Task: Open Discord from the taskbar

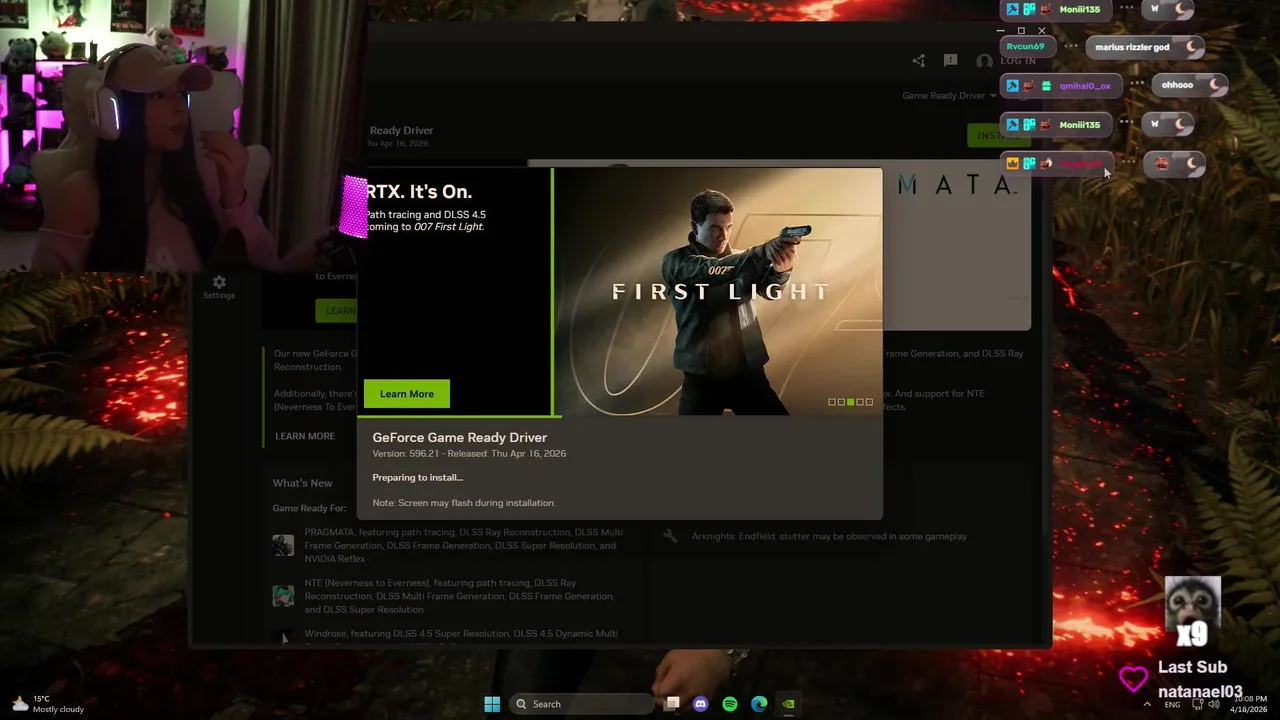Action: pyautogui.click(x=701, y=704)
